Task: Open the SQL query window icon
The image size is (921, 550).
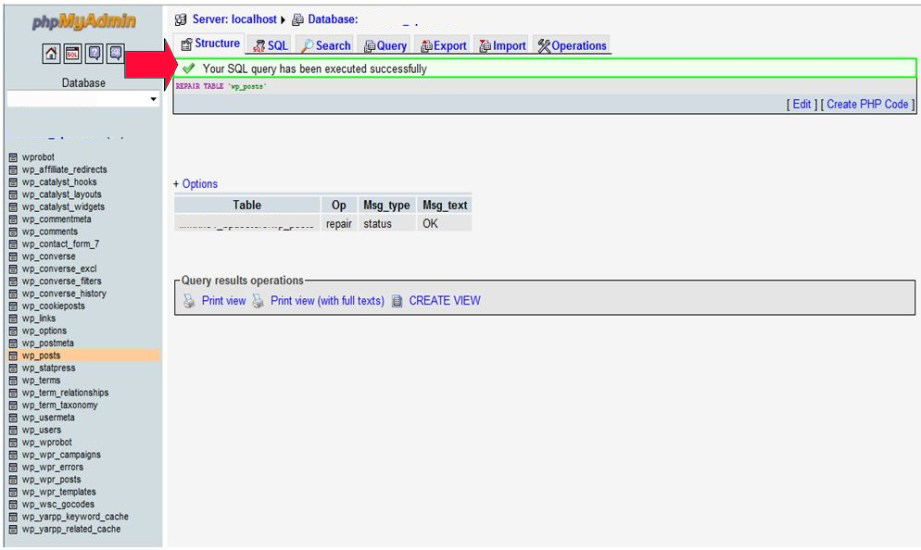Action: coord(73,55)
